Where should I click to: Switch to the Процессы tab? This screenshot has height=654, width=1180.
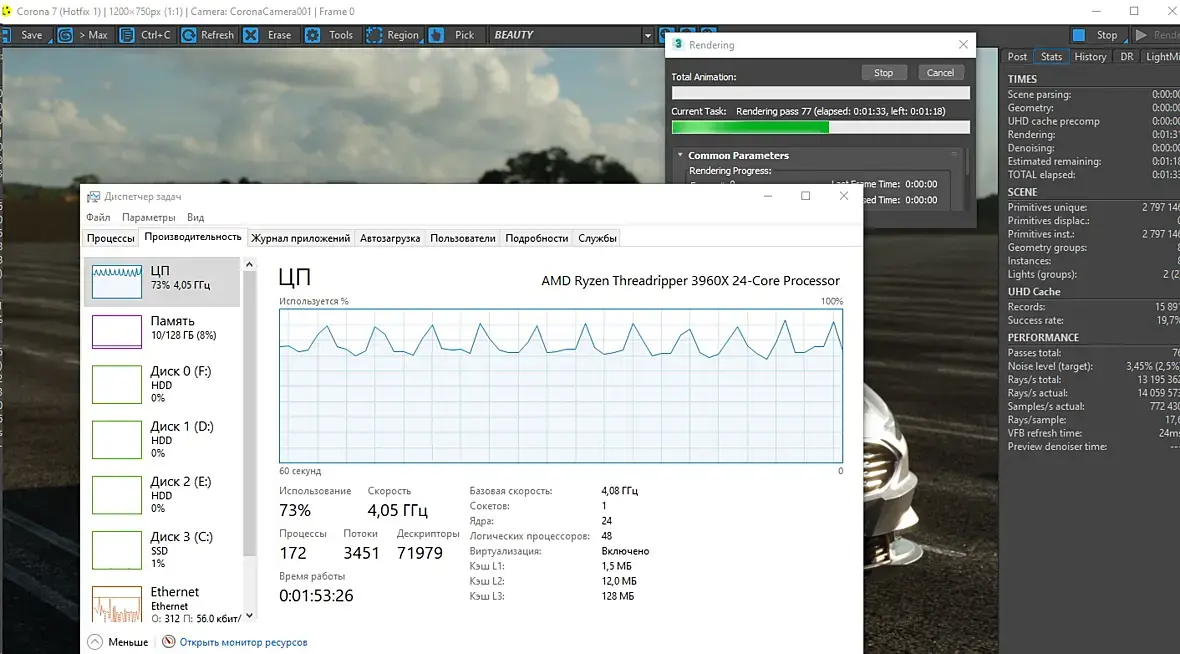click(111, 238)
